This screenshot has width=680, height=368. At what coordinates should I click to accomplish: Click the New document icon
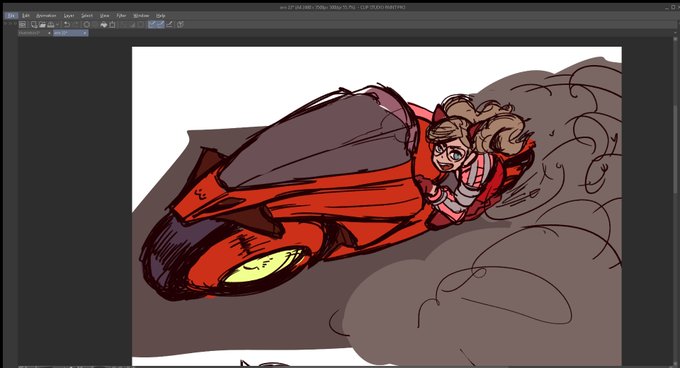(x=34, y=25)
